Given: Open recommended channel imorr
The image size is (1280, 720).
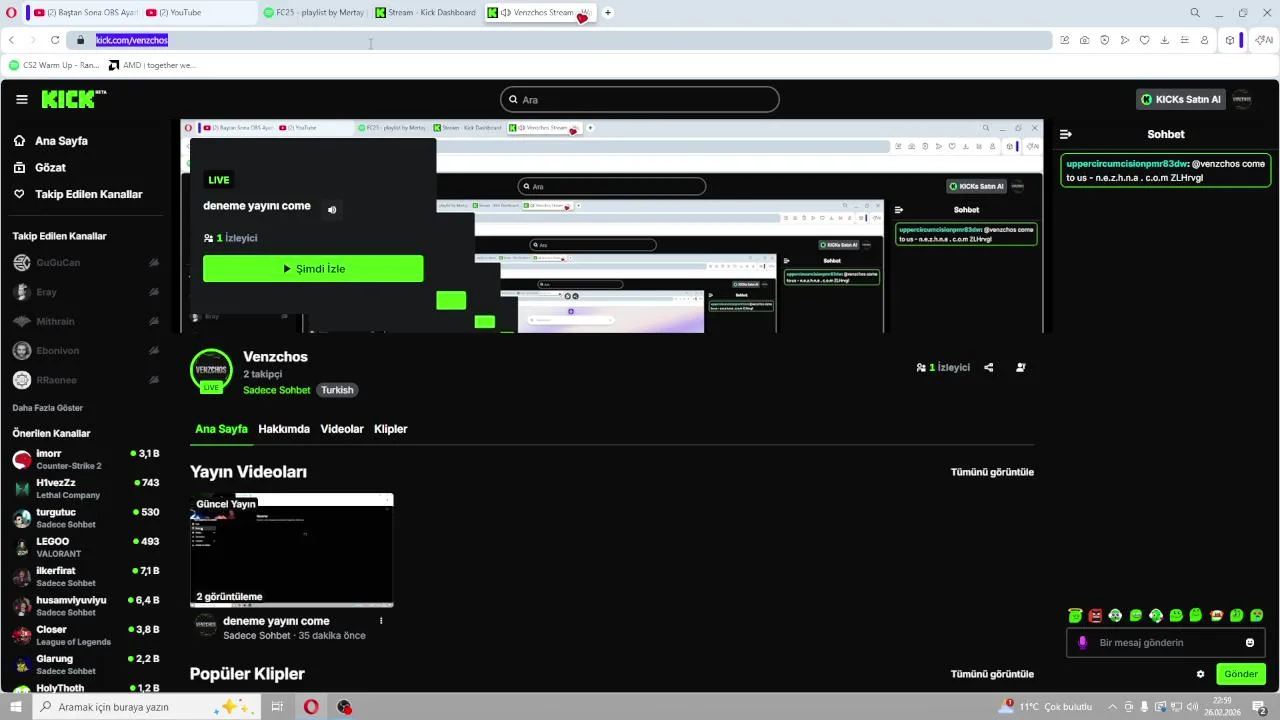Looking at the screenshot, I should pyautogui.click(x=86, y=459).
